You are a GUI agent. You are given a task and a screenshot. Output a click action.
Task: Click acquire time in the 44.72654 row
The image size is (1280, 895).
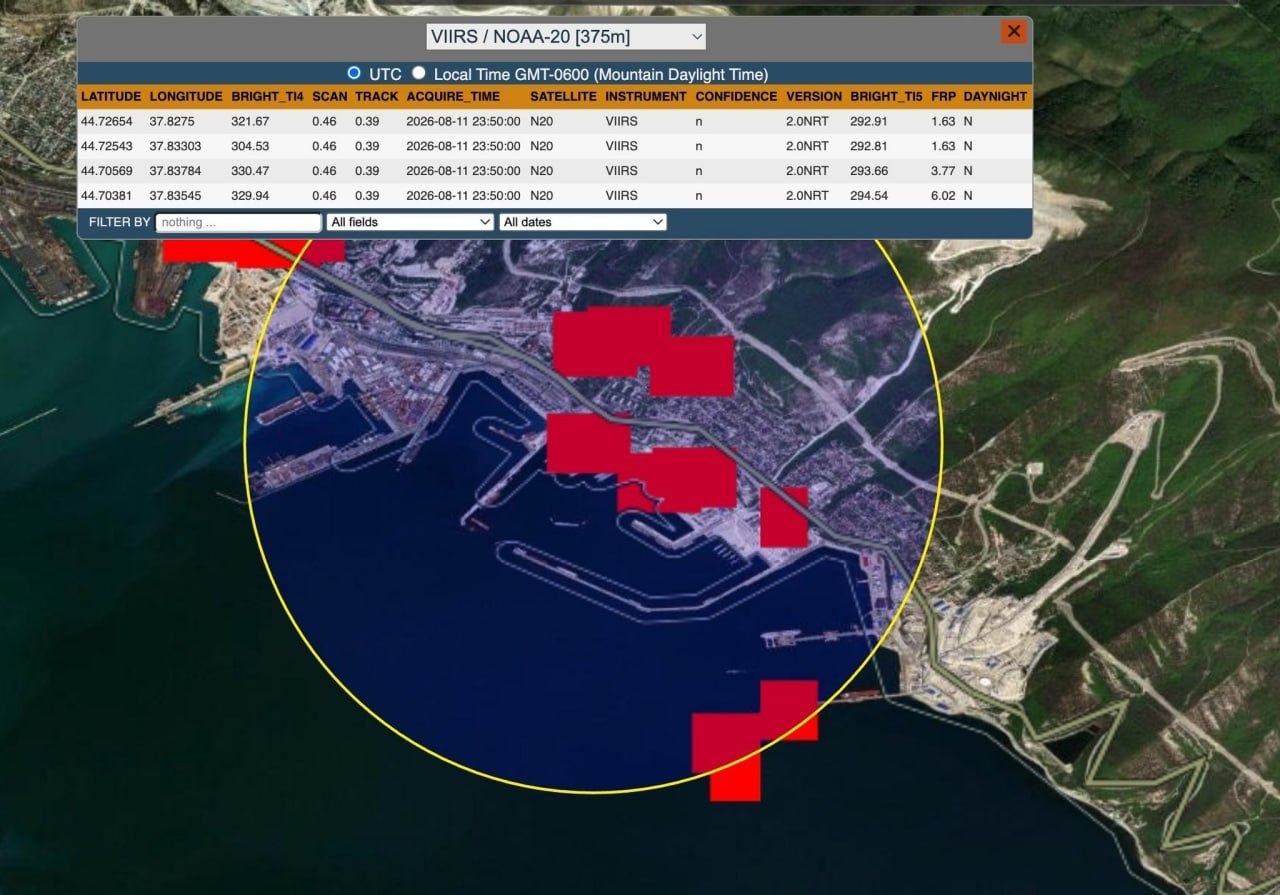coord(463,121)
